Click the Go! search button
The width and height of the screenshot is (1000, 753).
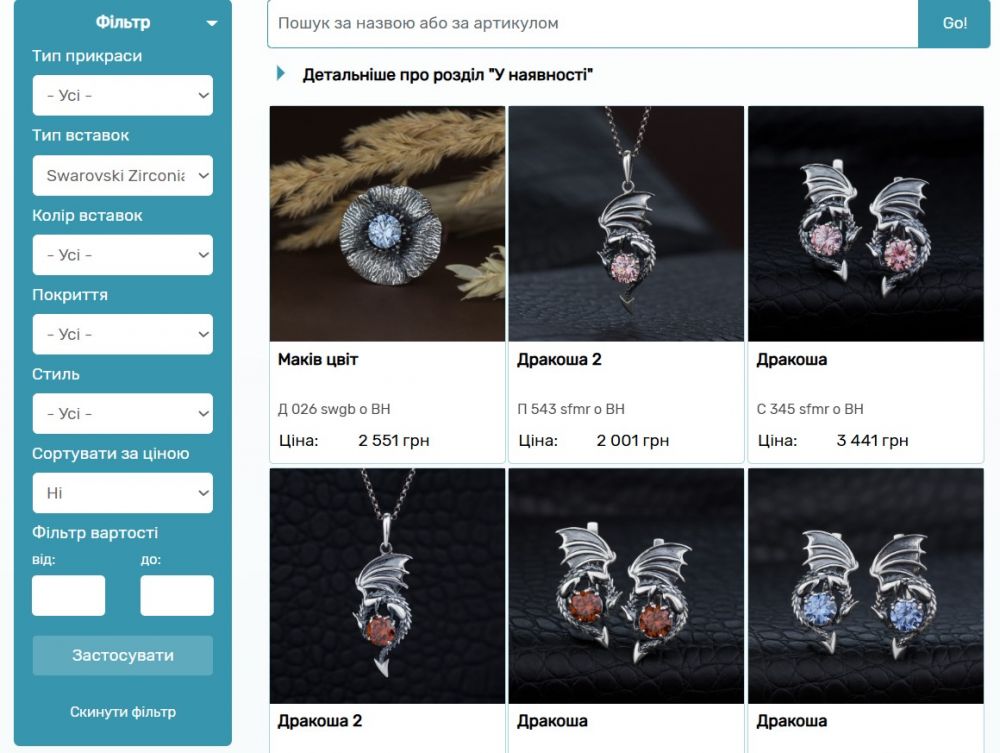[x=954, y=24]
